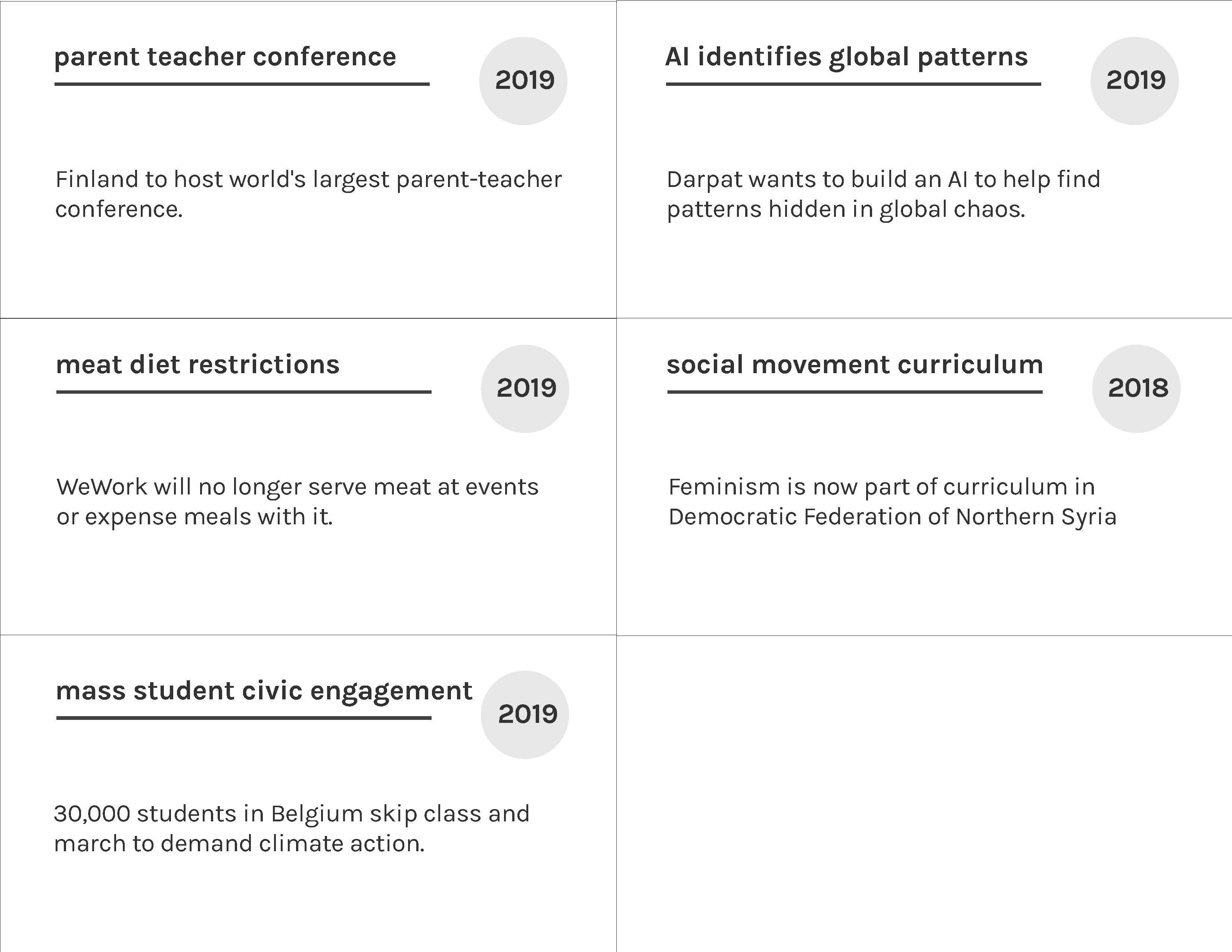
Task: Select the Darpat AI global chaos description
Action: coord(883,194)
